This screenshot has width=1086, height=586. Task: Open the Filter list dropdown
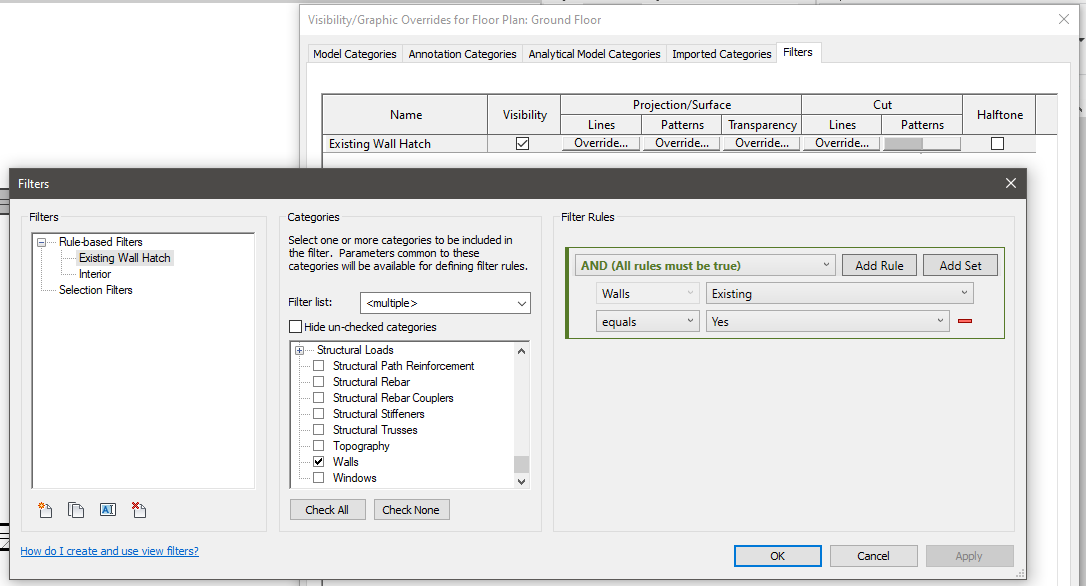(445, 303)
